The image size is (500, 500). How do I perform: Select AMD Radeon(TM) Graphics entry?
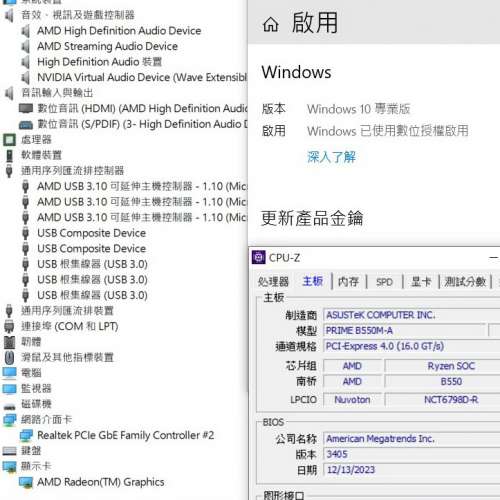tap(101, 482)
